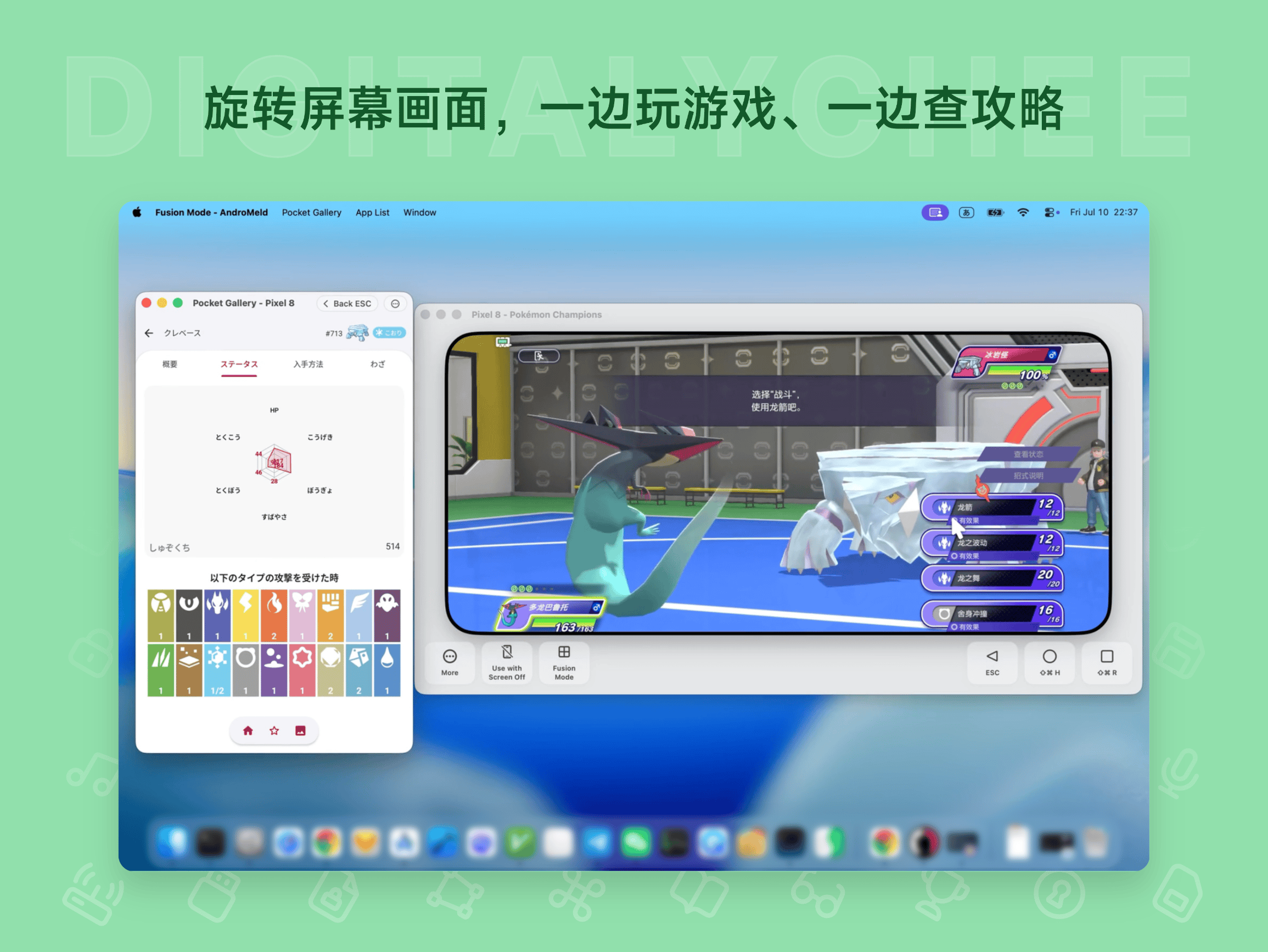Select the Flying type tile
The width and height of the screenshot is (1268, 952).
coord(359,615)
